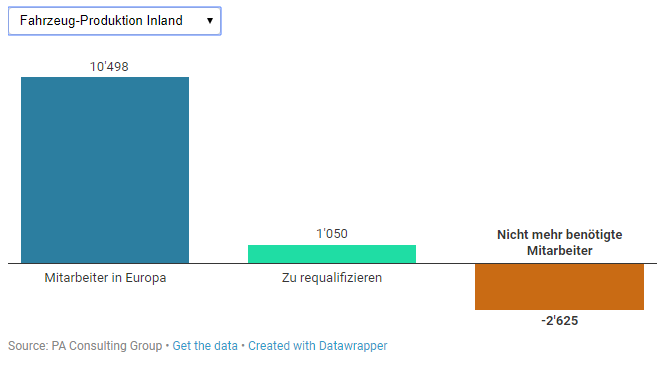Open the Get the data link
Viewport: 663px width, 381px height.
pyautogui.click(x=205, y=346)
